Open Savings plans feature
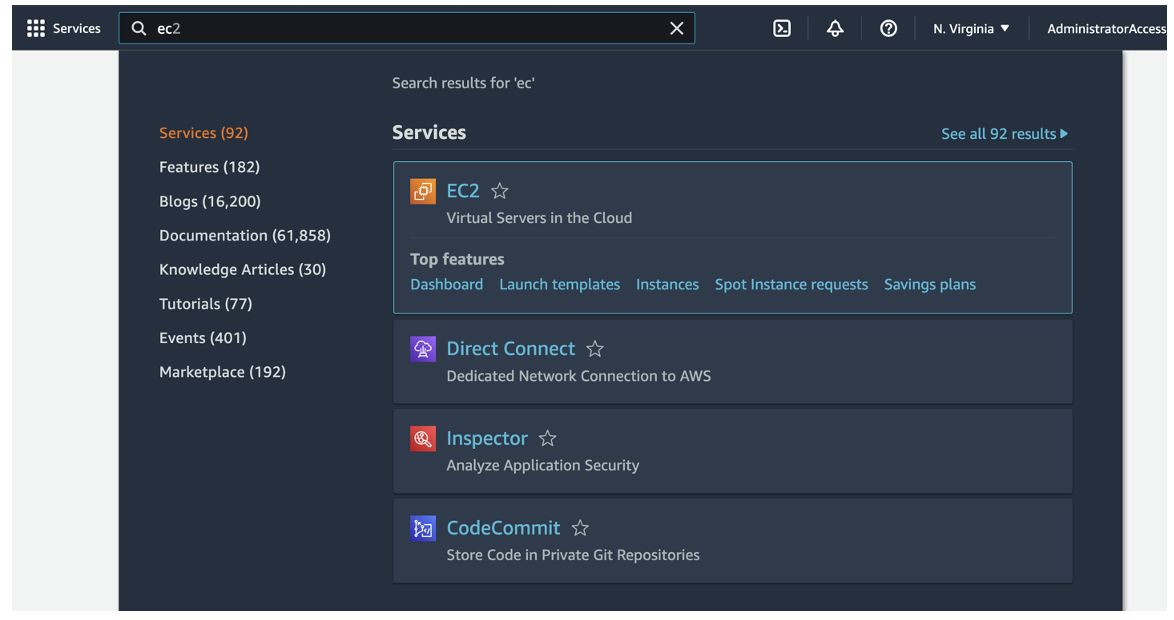The height and width of the screenshot is (620, 1174). click(x=930, y=285)
